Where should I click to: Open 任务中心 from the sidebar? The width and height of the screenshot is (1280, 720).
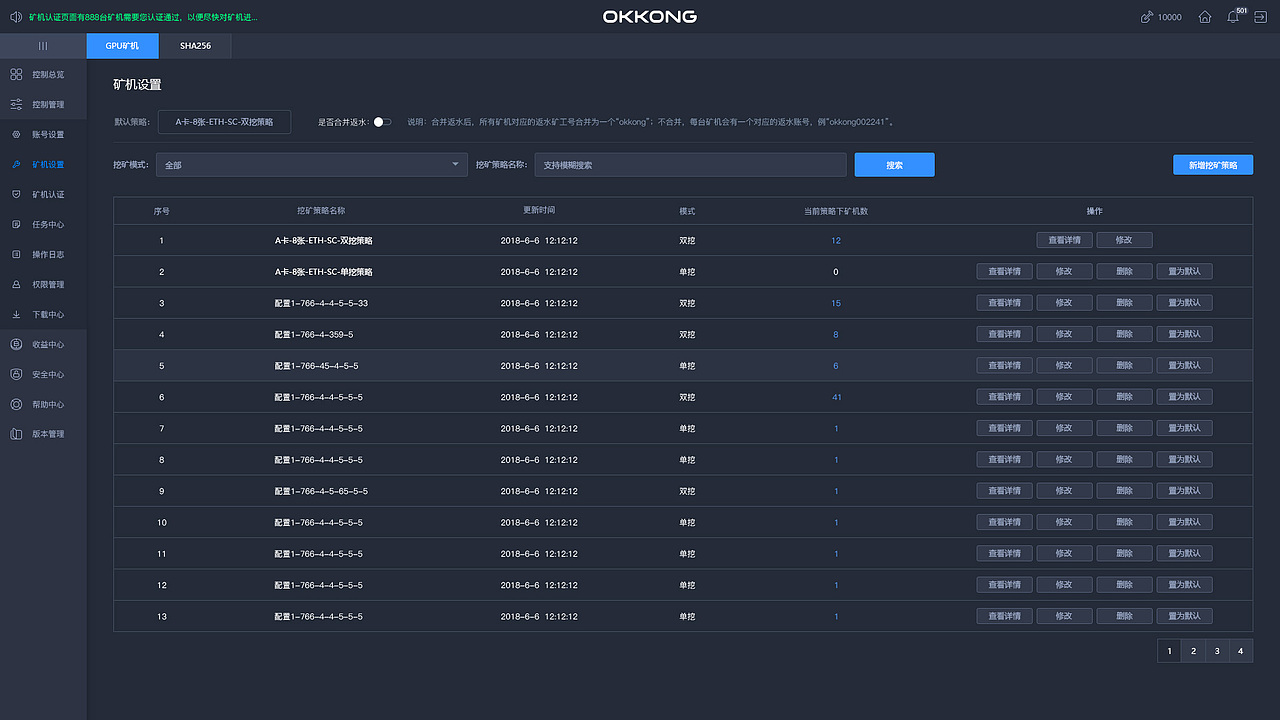46,223
